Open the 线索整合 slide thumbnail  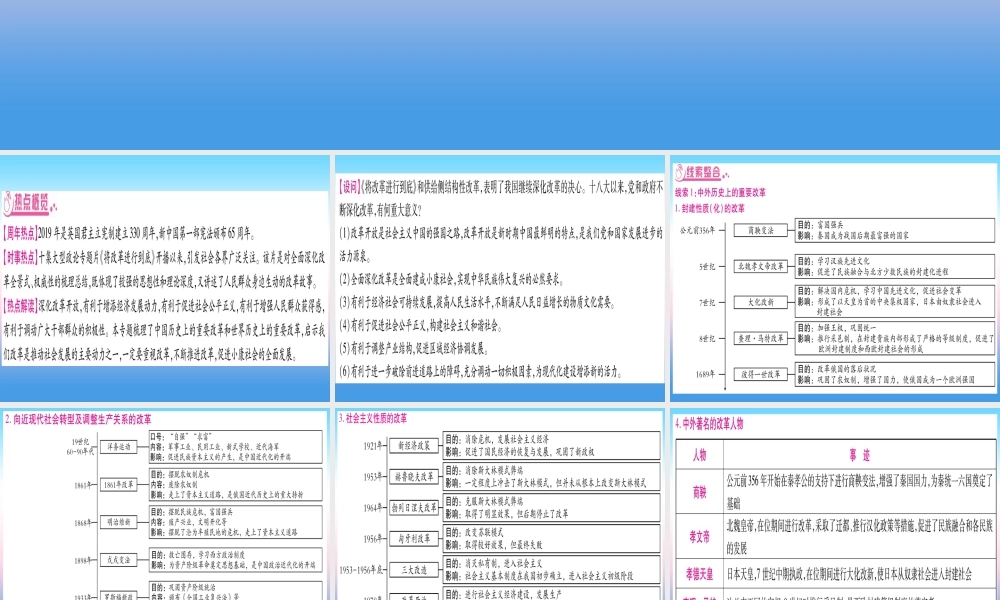click(835, 278)
